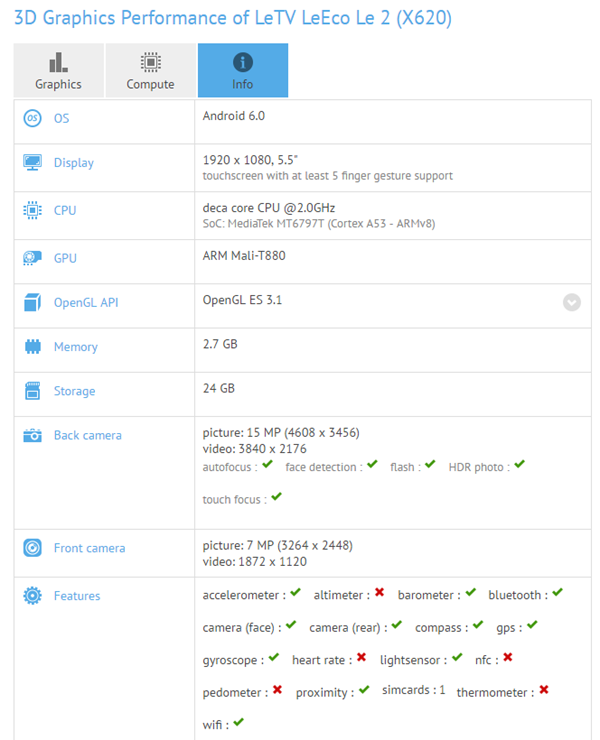Click the CPU chip icon
This screenshot has width=600, height=740.
point(33,210)
